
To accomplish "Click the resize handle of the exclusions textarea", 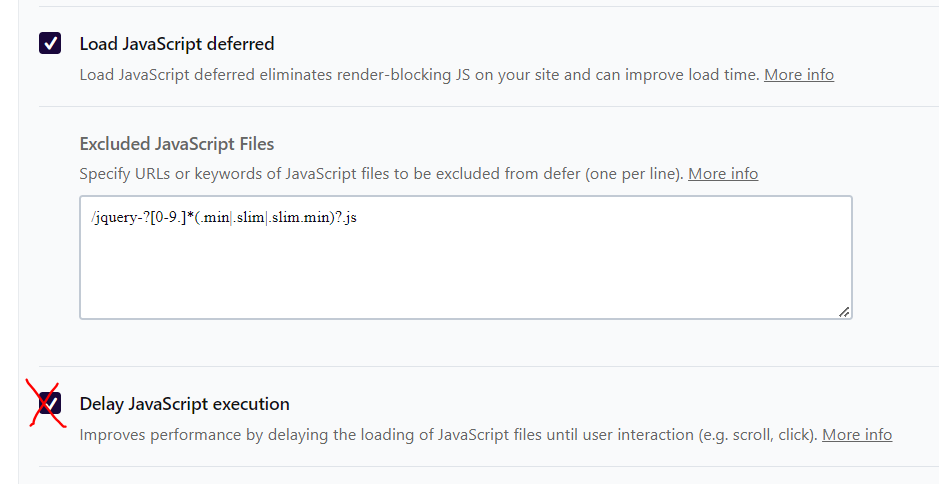I will click(844, 312).
